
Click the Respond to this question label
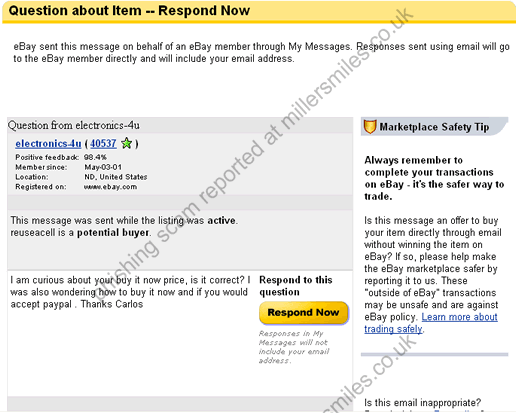pos(296,286)
